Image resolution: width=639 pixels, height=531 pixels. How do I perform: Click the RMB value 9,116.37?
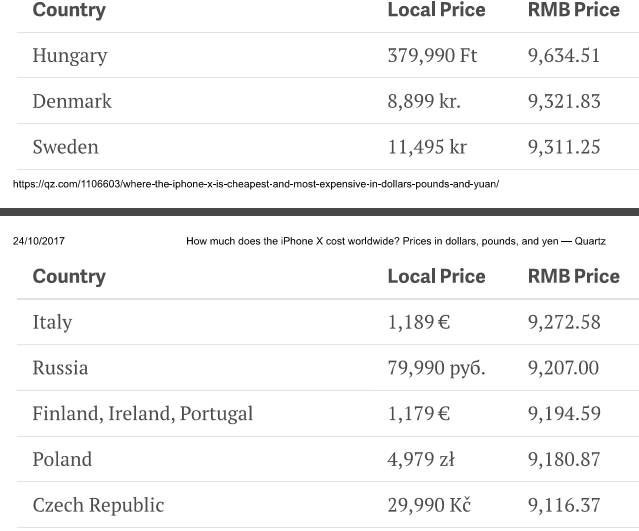point(564,506)
